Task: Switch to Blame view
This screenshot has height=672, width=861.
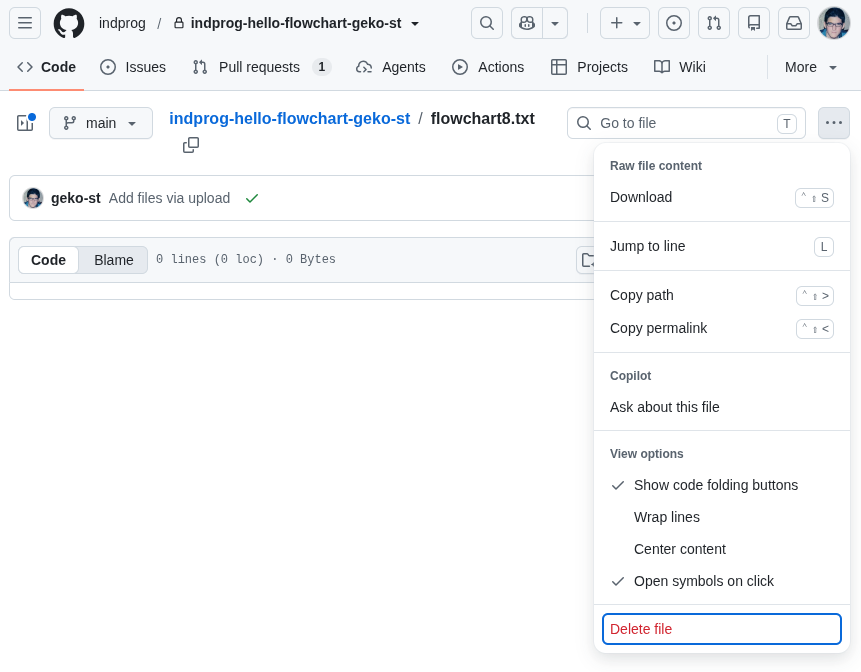Action: (114, 260)
